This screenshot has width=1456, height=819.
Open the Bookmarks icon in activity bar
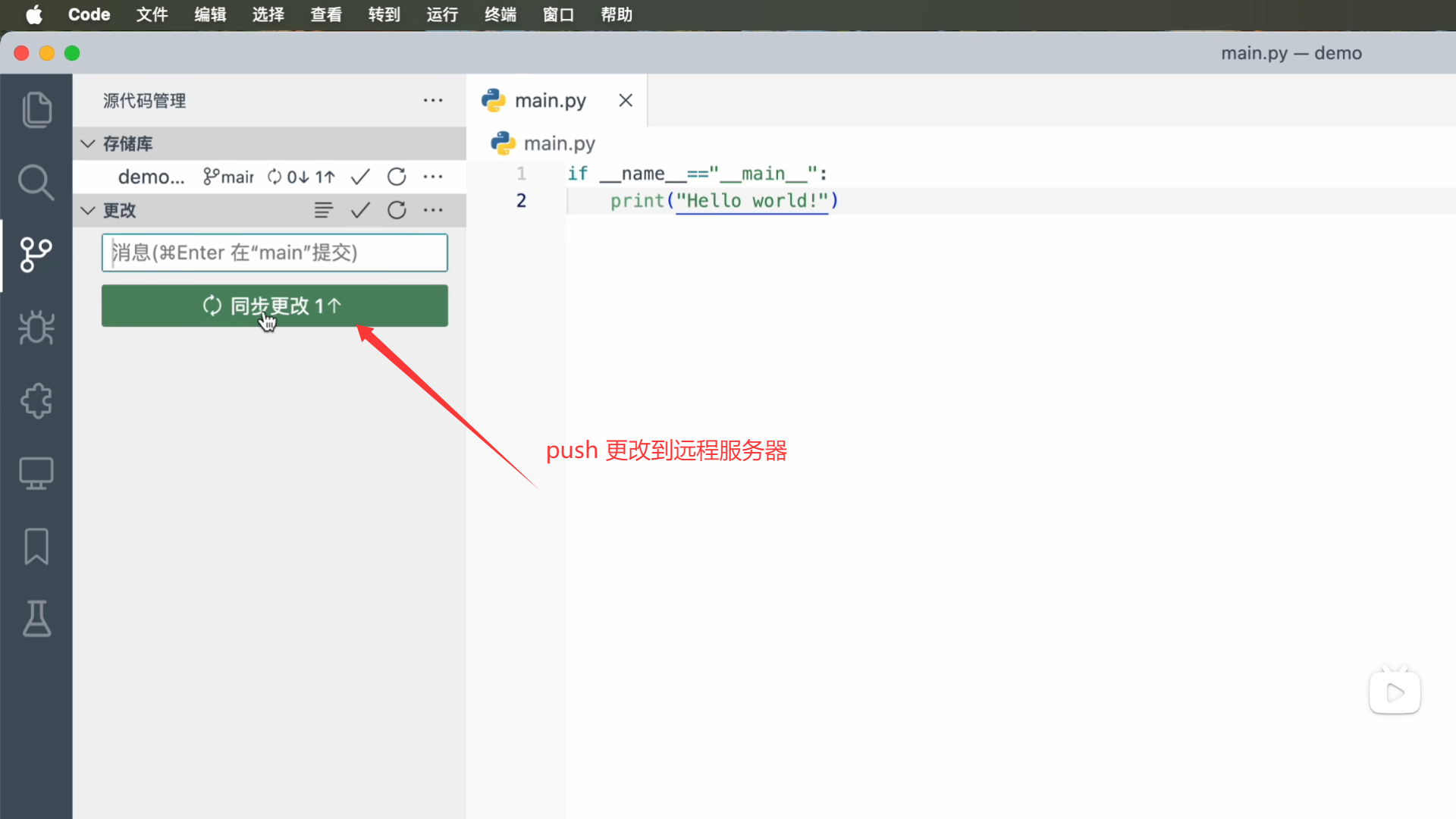(x=36, y=547)
